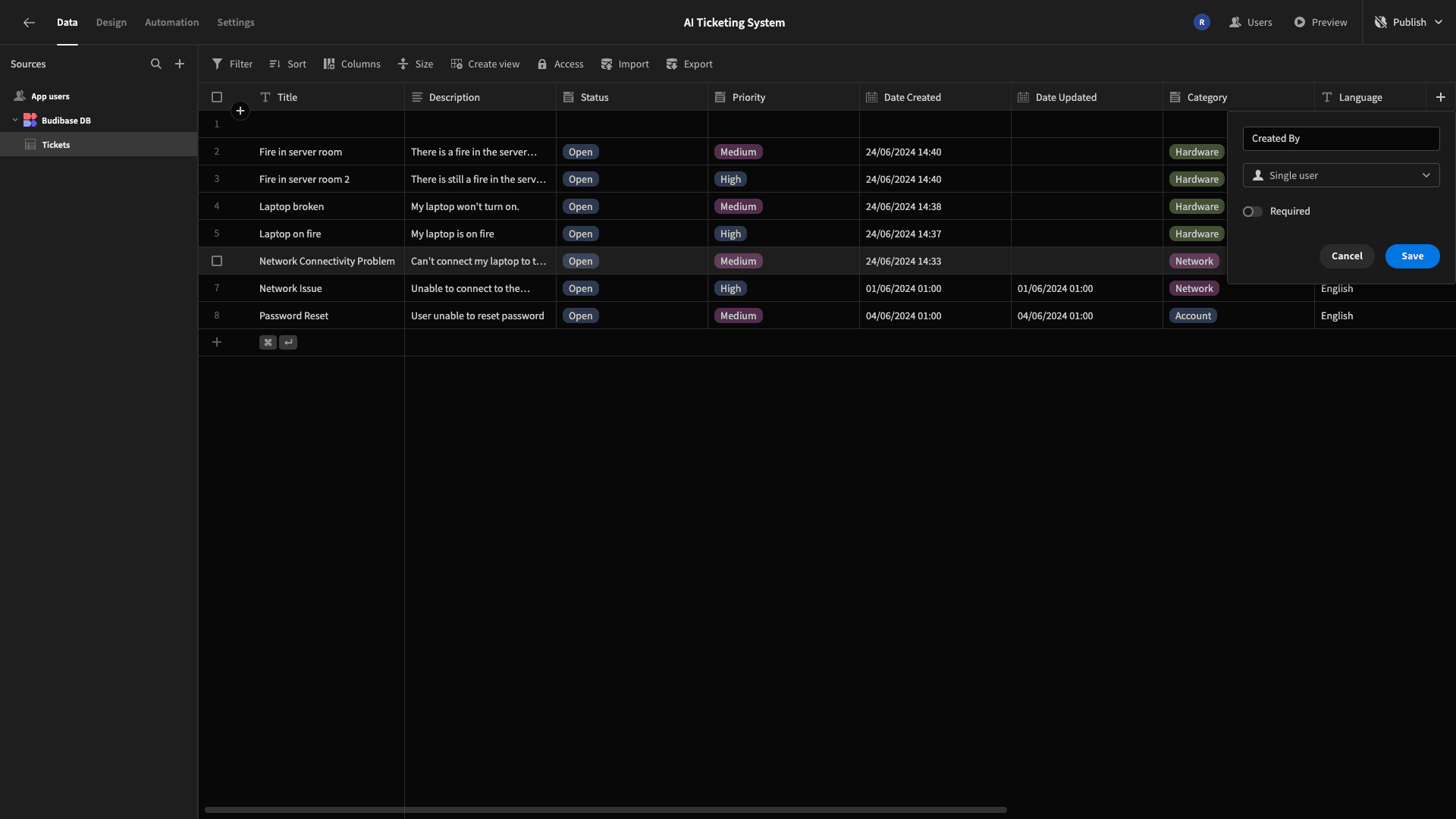The width and height of the screenshot is (1456, 819).
Task: Switch to the Data tab
Action: (67, 23)
